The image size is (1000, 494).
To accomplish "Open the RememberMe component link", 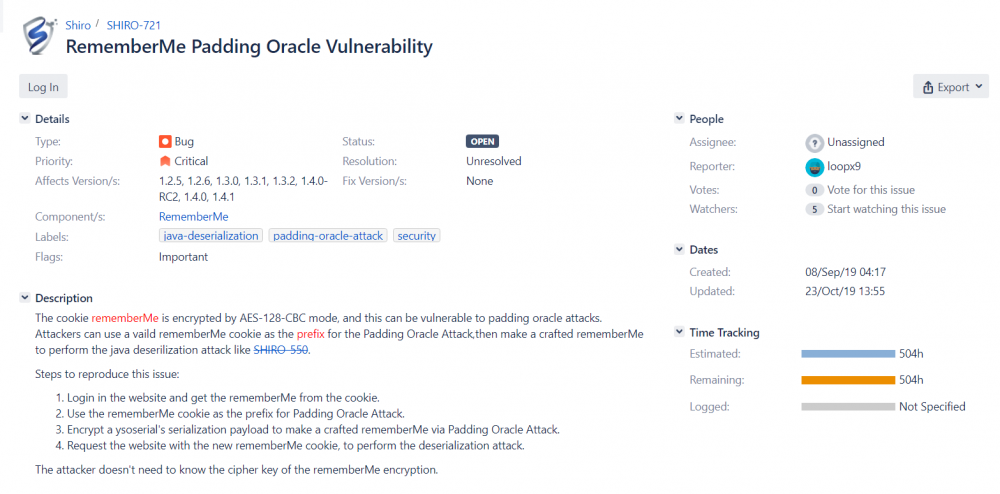I will click(x=194, y=217).
